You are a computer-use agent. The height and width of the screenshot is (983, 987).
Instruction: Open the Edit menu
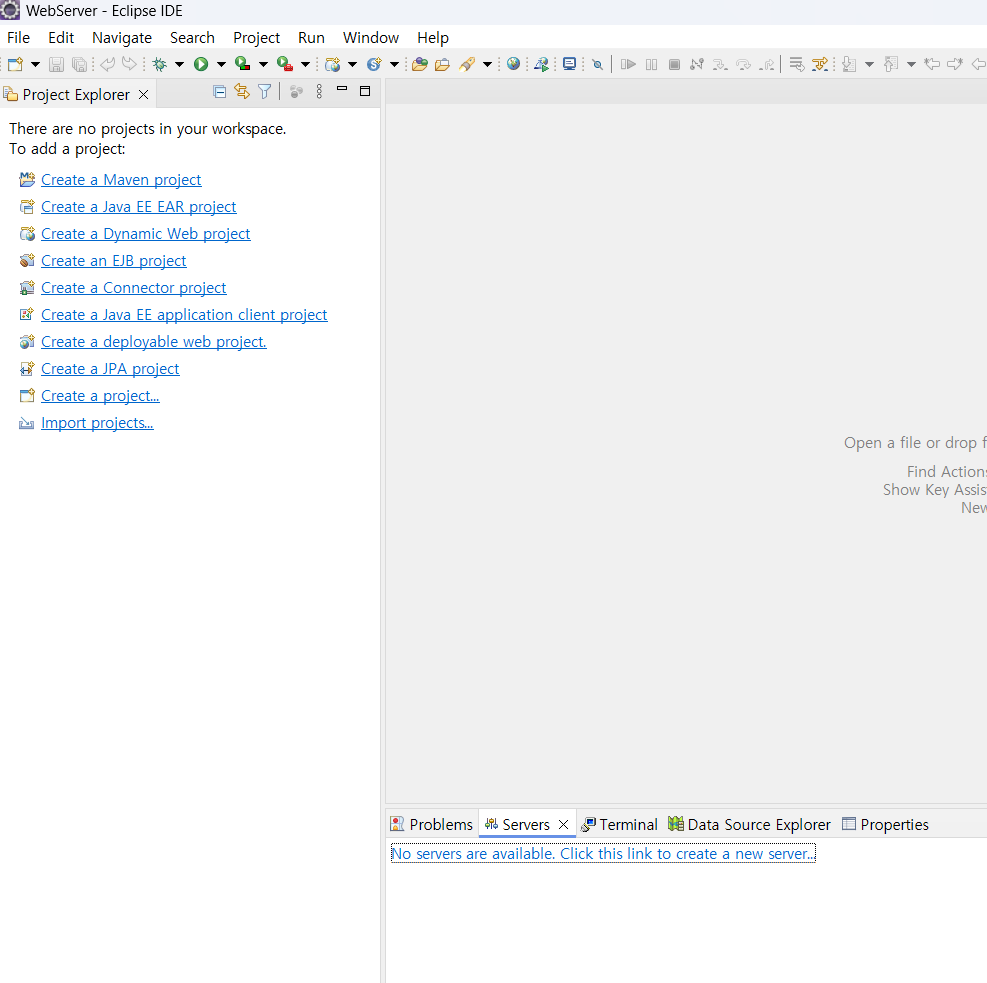pos(61,38)
